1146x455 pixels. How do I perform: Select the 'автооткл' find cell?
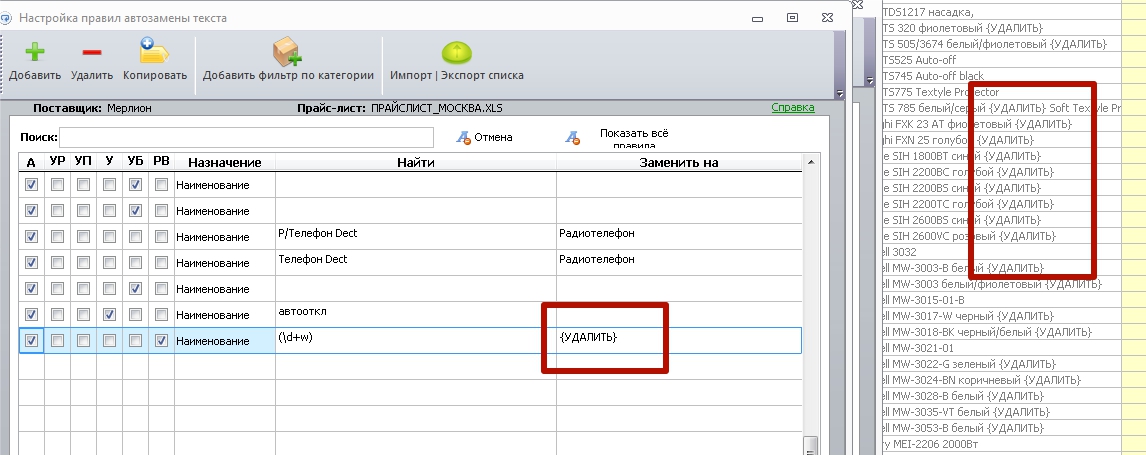coord(416,315)
